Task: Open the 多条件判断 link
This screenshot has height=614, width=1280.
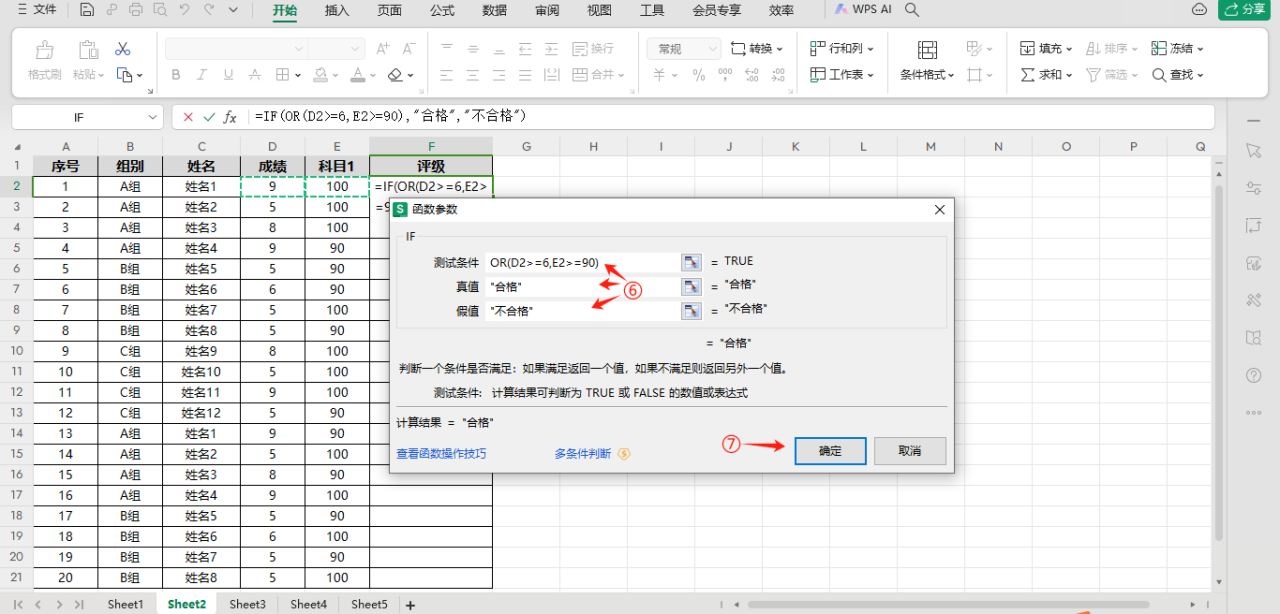Action: (582, 453)
